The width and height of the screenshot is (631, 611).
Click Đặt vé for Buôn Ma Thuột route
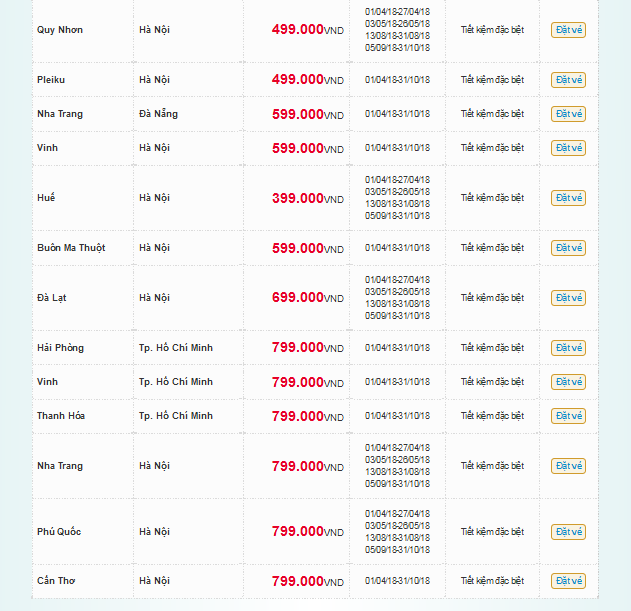(x=568, y=248)
